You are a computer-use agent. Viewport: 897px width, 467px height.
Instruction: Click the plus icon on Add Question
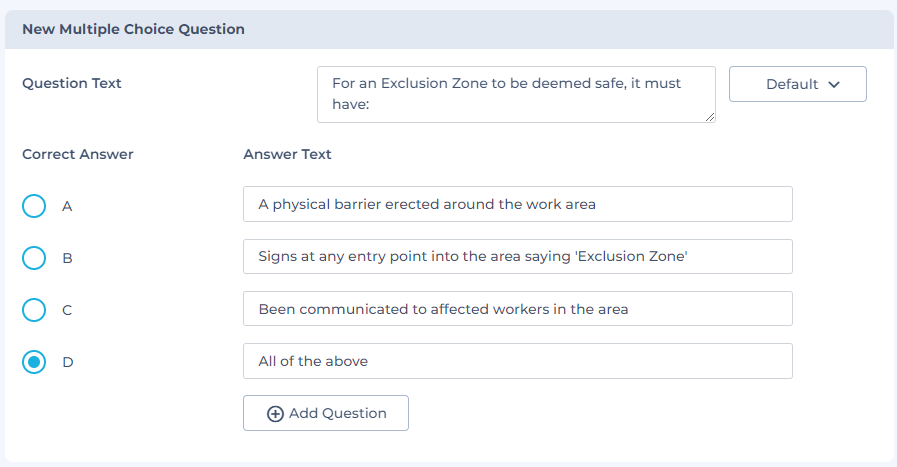pyautogui.click(x=276, y=414)
